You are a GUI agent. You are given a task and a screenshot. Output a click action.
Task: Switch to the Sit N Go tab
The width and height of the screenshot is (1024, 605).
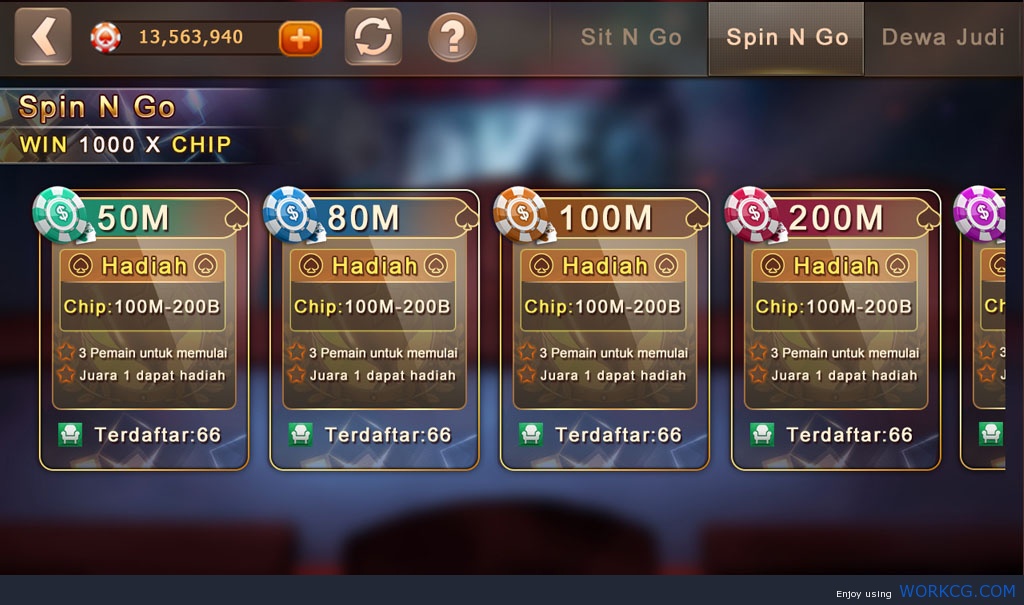coord(631,38)
